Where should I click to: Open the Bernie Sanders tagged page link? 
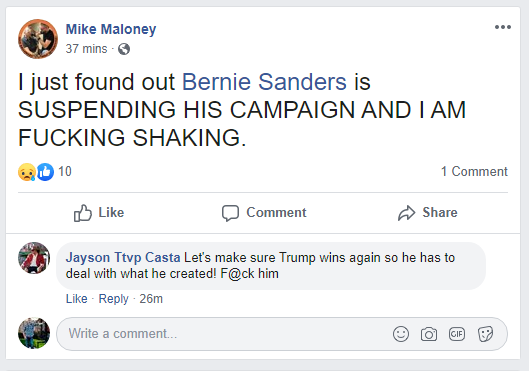point(264,82)
